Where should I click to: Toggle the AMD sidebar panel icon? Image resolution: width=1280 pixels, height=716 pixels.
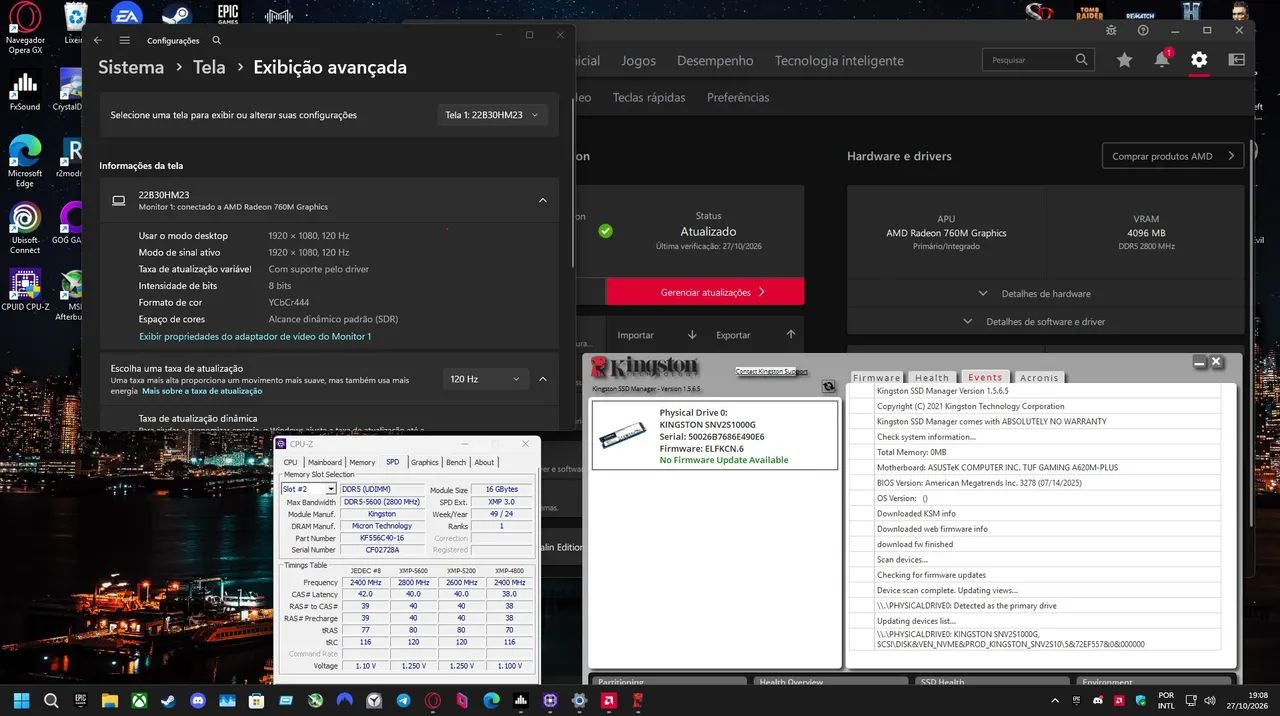click(x=1237, y=60)
